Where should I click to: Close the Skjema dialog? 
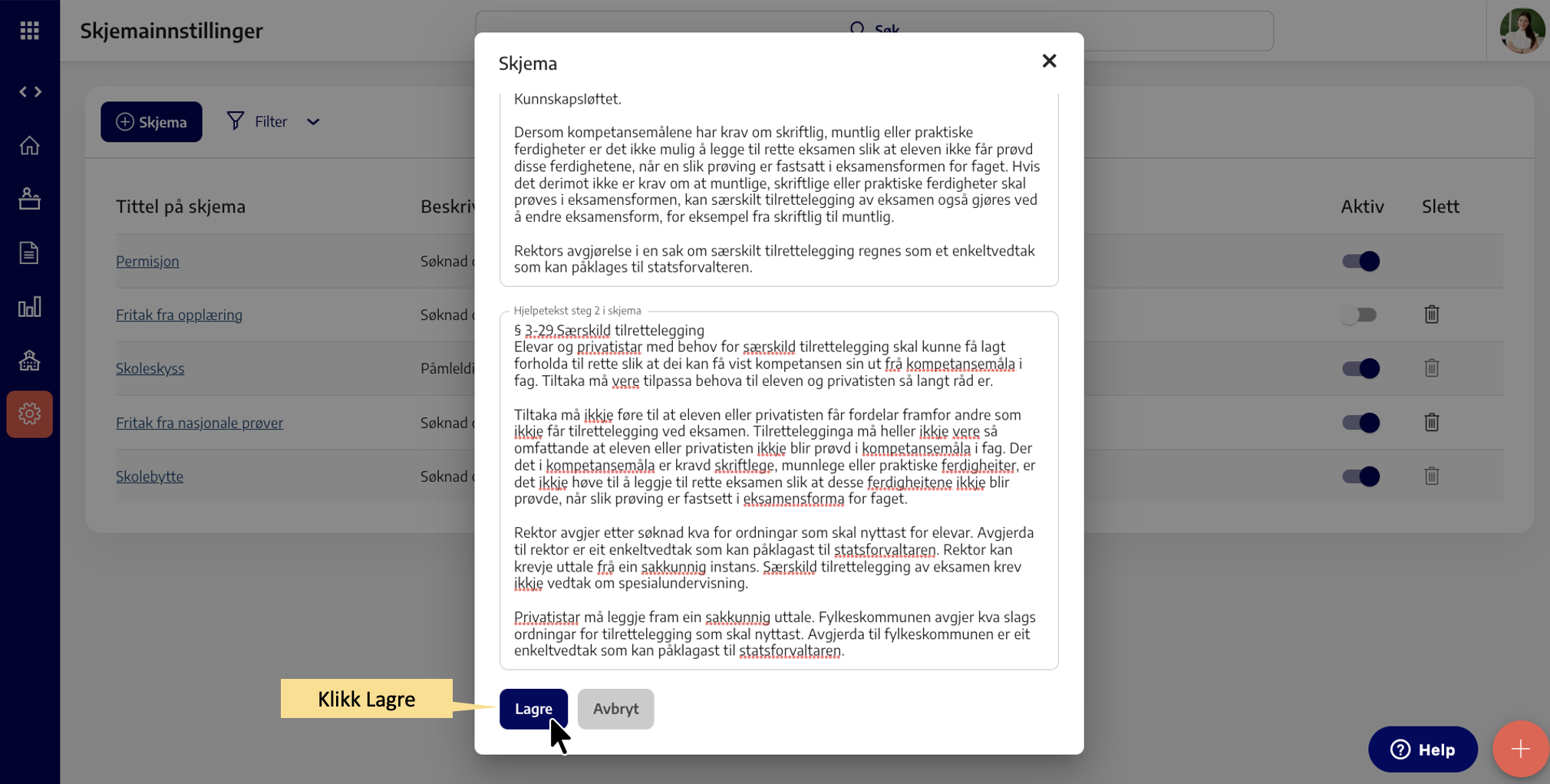pyautogui.click(x=1049, y=61)
